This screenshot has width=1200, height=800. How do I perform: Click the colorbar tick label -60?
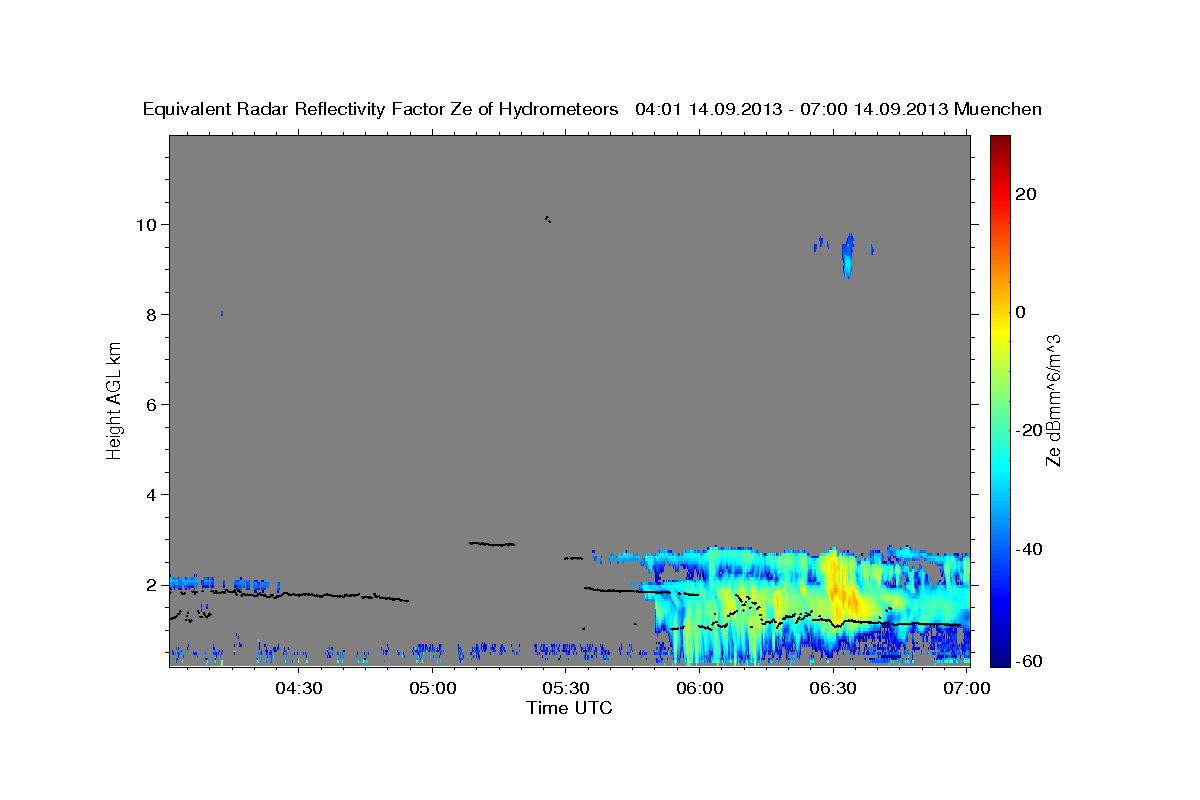tap(1029, 660)
